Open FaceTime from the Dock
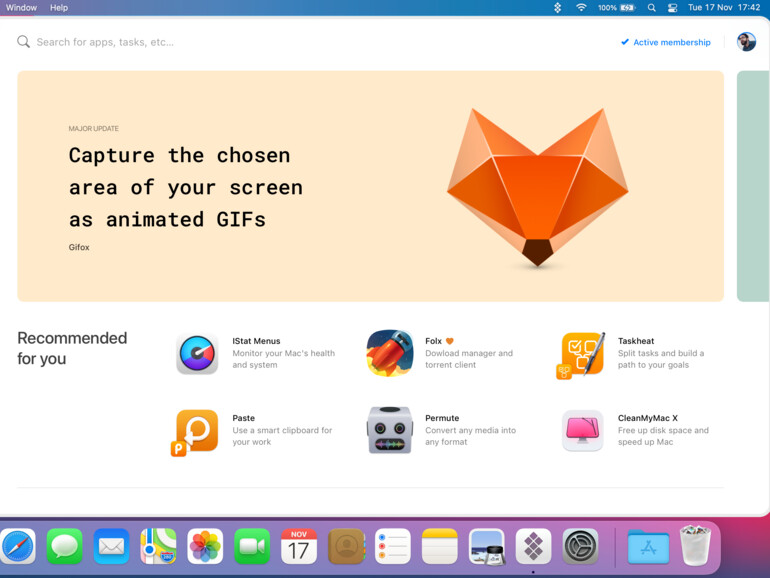This screenshot has width=770, height=578. tap(252, 546)
